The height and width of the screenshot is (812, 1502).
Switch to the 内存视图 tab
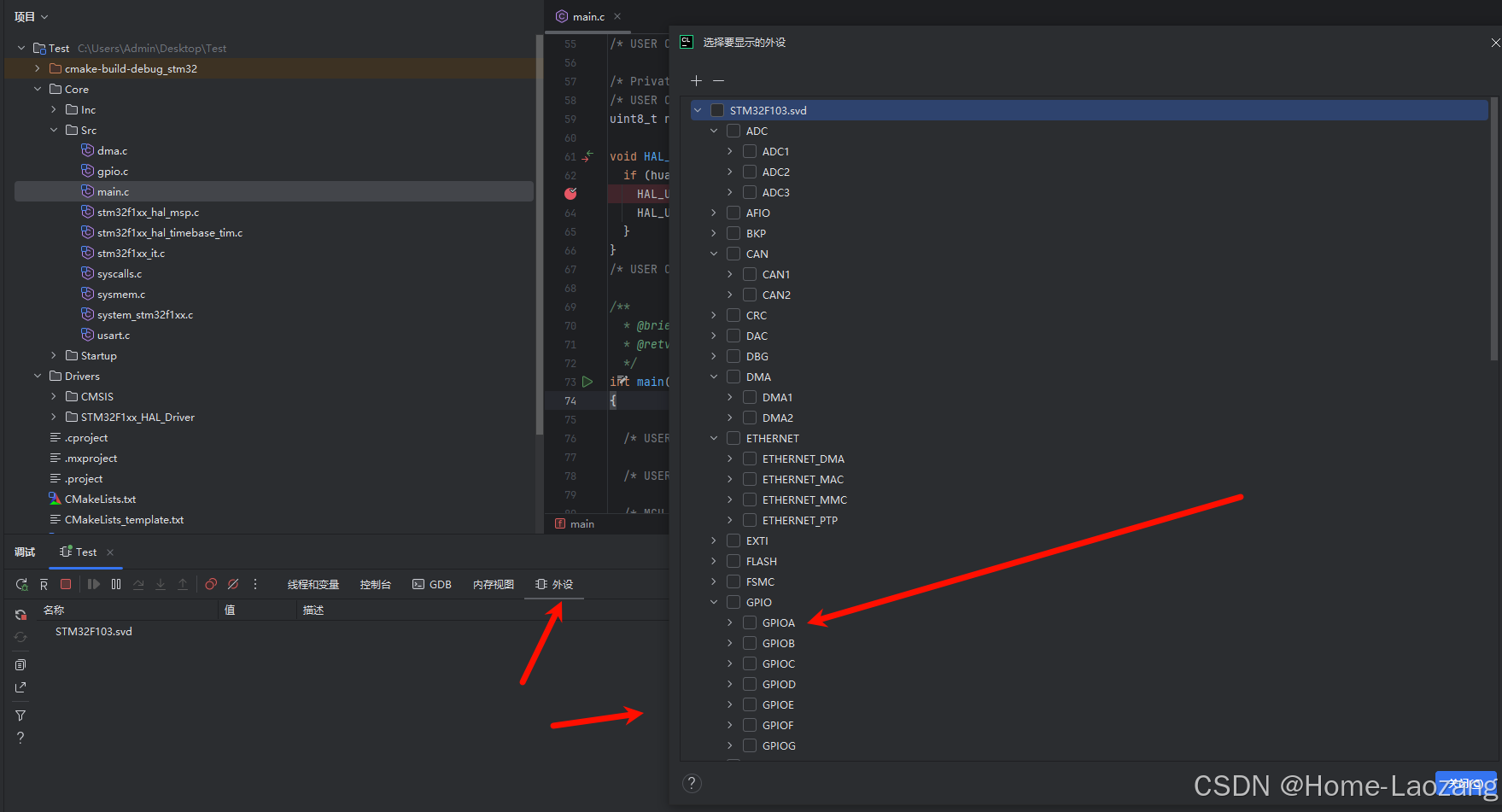[494, 584]
